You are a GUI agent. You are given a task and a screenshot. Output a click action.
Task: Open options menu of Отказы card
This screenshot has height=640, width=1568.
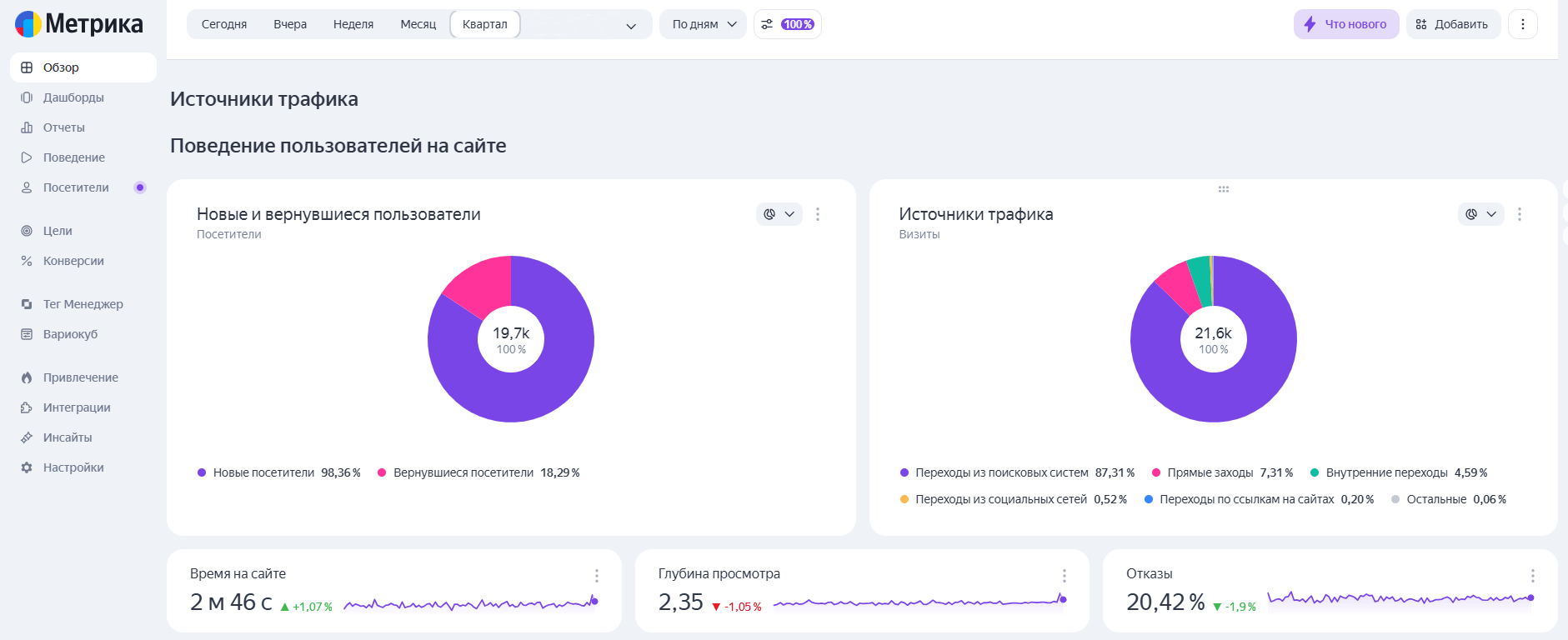point(1532,576)
